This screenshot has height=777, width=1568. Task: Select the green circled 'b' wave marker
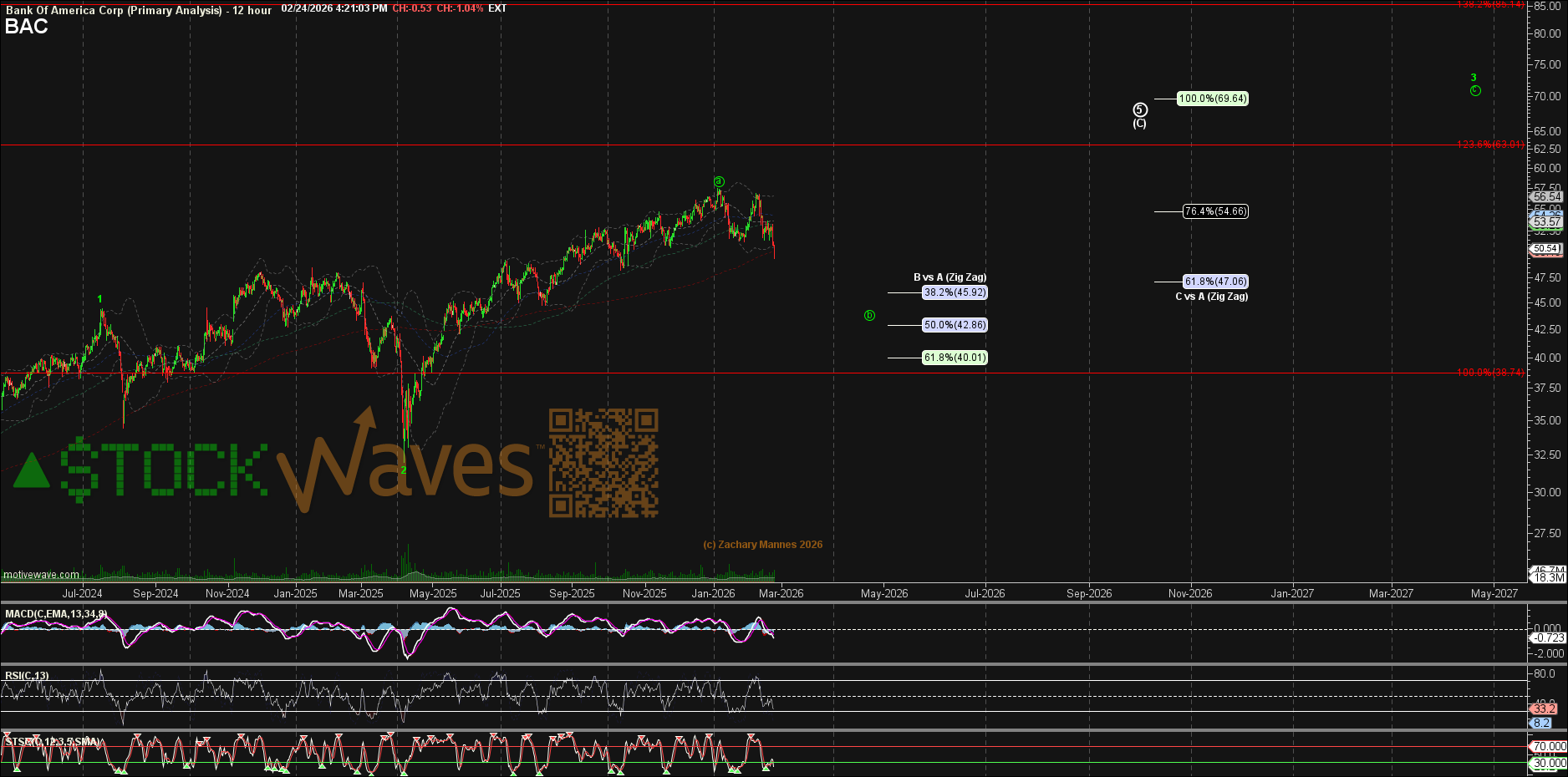(869, 316)
